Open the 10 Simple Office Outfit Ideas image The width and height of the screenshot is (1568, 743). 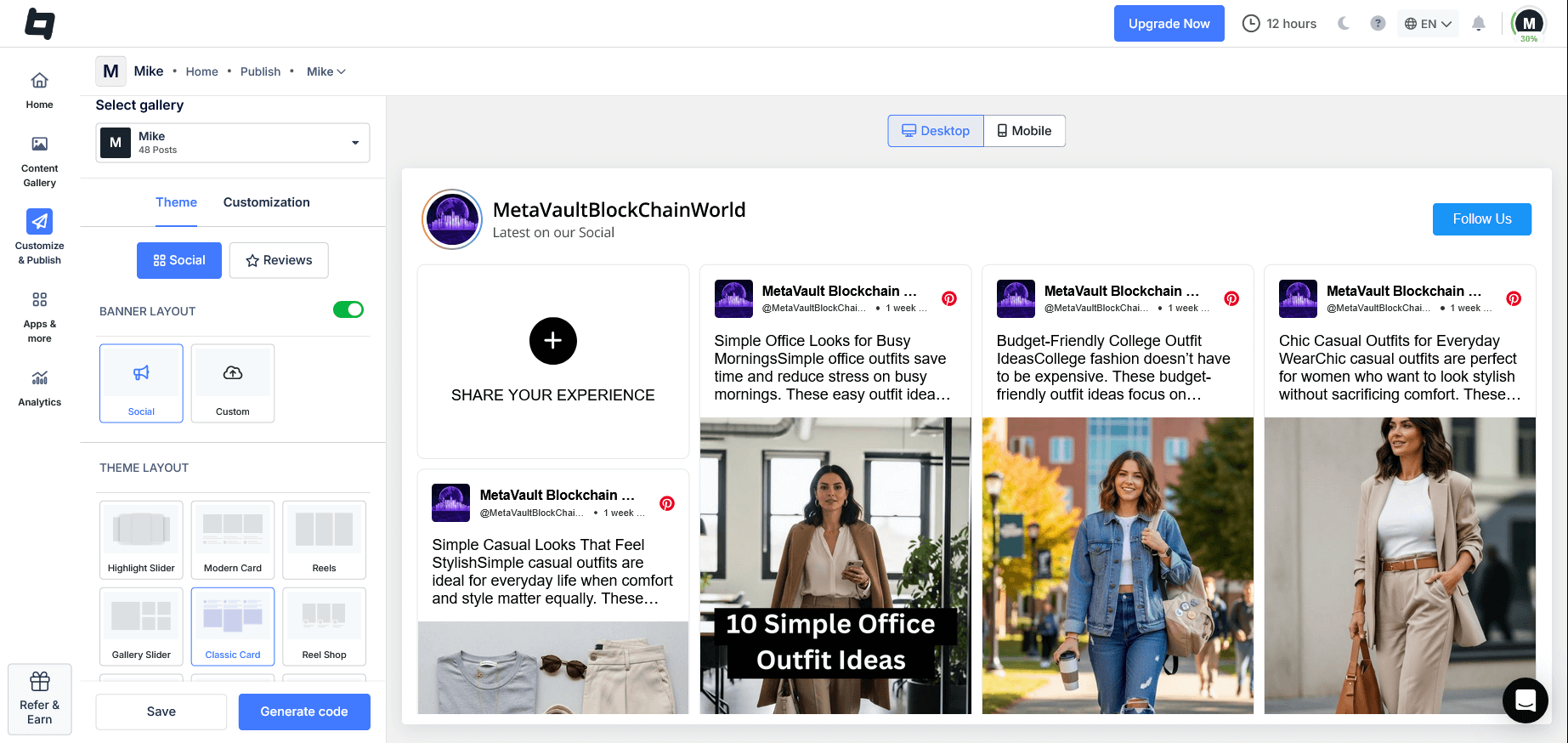[835, 565]
